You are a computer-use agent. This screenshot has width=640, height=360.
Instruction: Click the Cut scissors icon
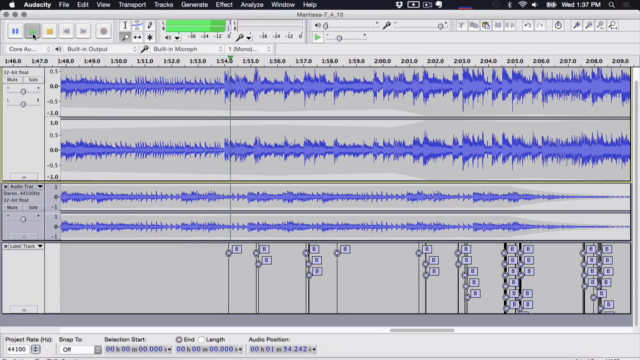pos(462,25)
